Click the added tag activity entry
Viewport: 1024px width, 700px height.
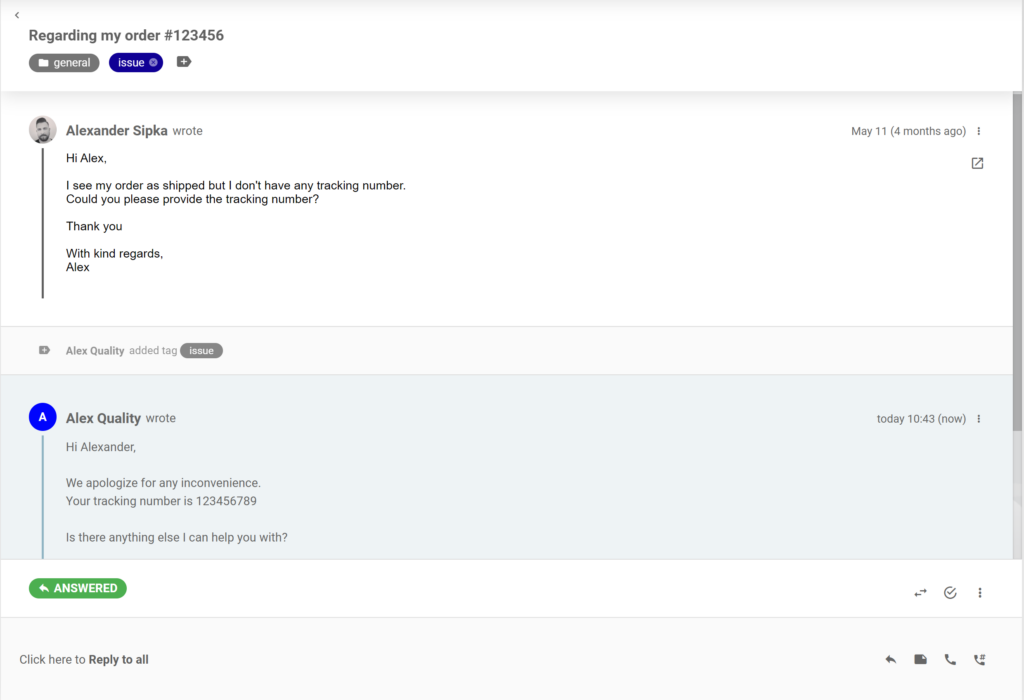pos(130,350)
